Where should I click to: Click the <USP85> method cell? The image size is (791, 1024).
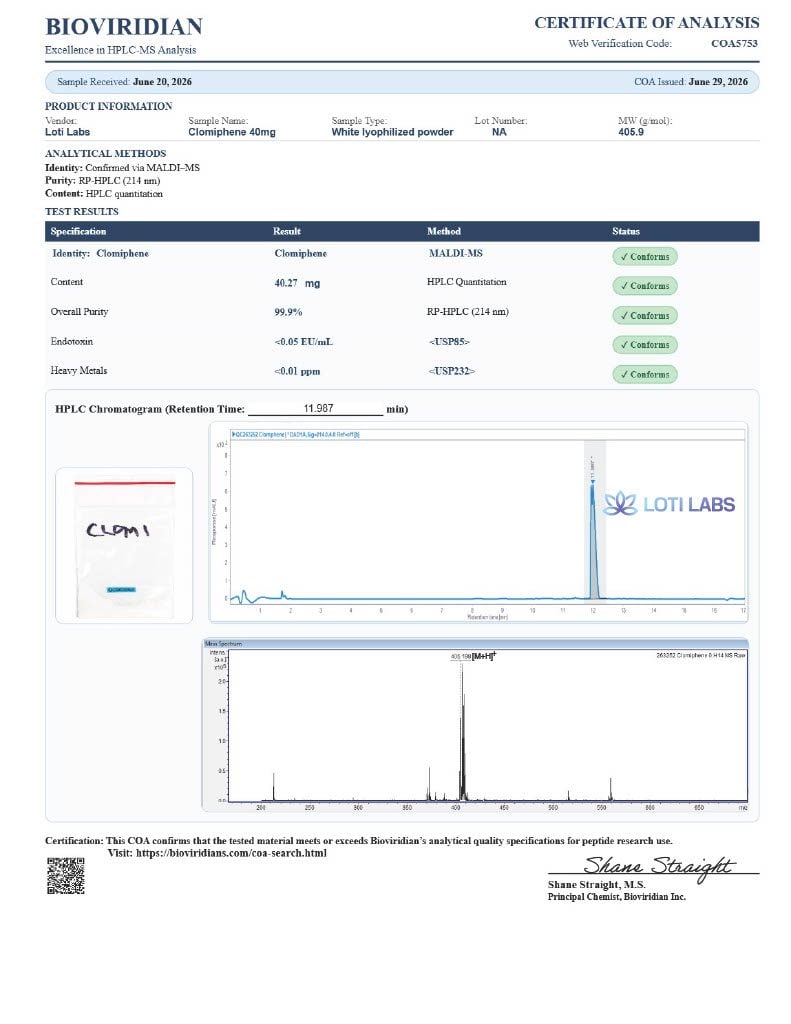tap(449, 342)
